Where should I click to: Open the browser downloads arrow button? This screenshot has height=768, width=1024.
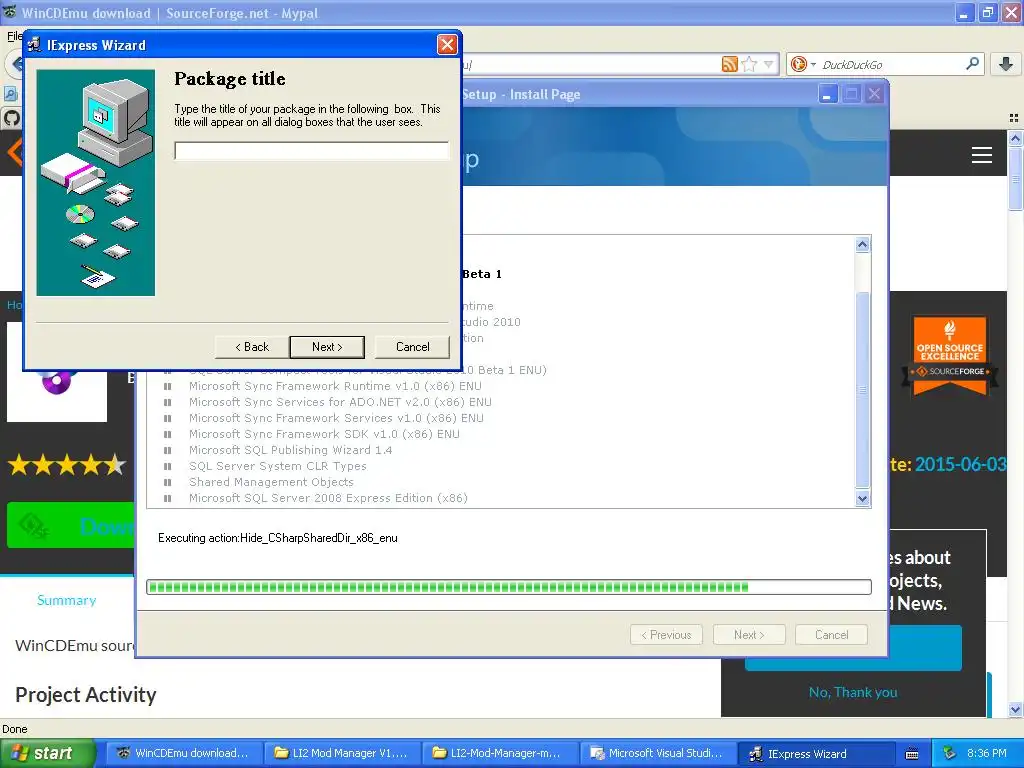[x=1006, y=64]
